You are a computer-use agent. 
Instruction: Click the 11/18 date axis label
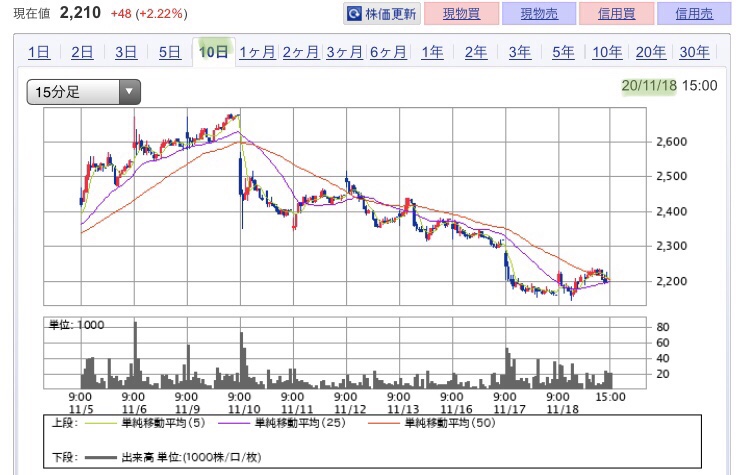[563, 409]
